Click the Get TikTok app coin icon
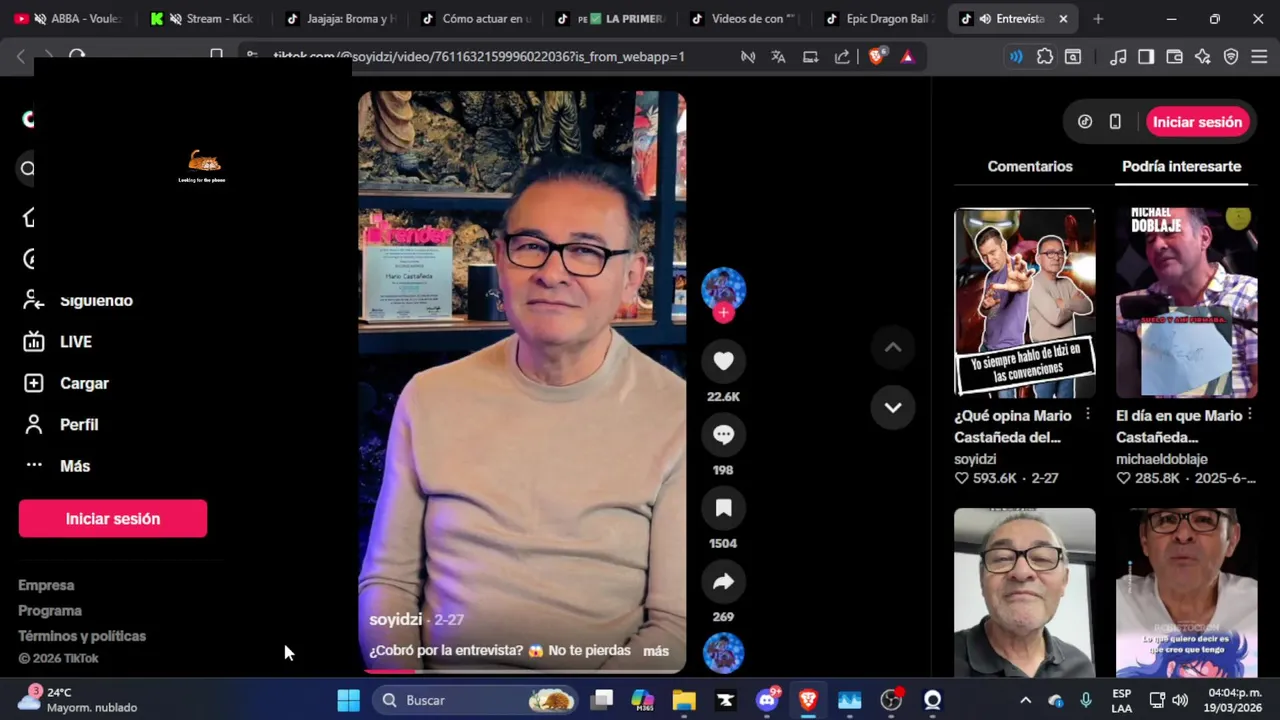Screen dimensions: 1280x720 pyautogui.click(x=1085, y=122)
